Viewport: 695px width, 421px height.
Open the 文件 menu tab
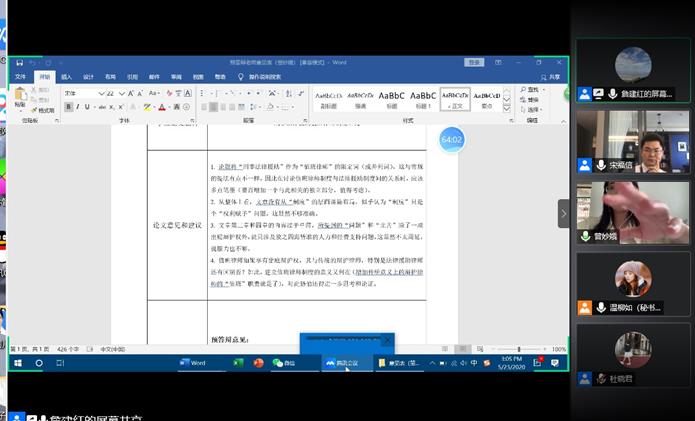[21, 77]
